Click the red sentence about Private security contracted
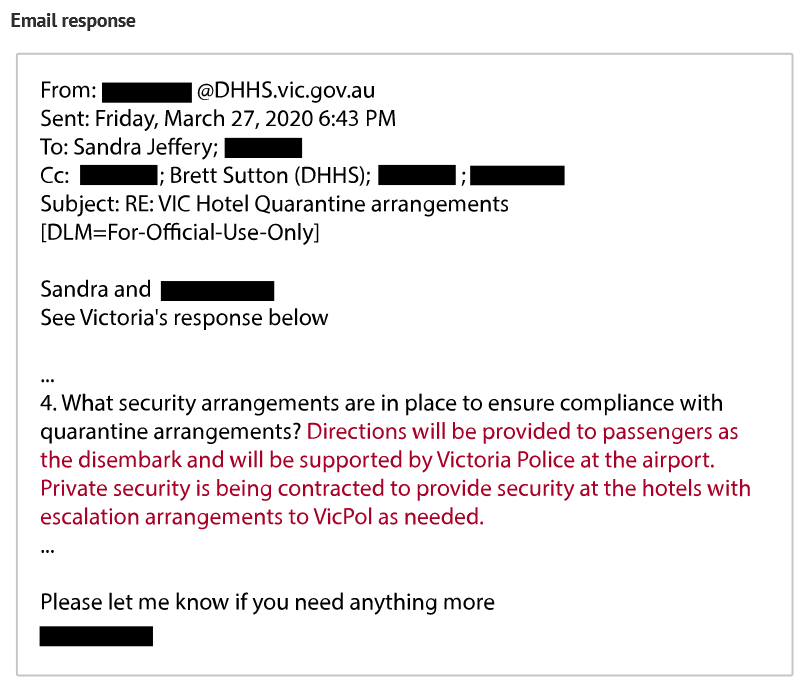 [395, 490]
